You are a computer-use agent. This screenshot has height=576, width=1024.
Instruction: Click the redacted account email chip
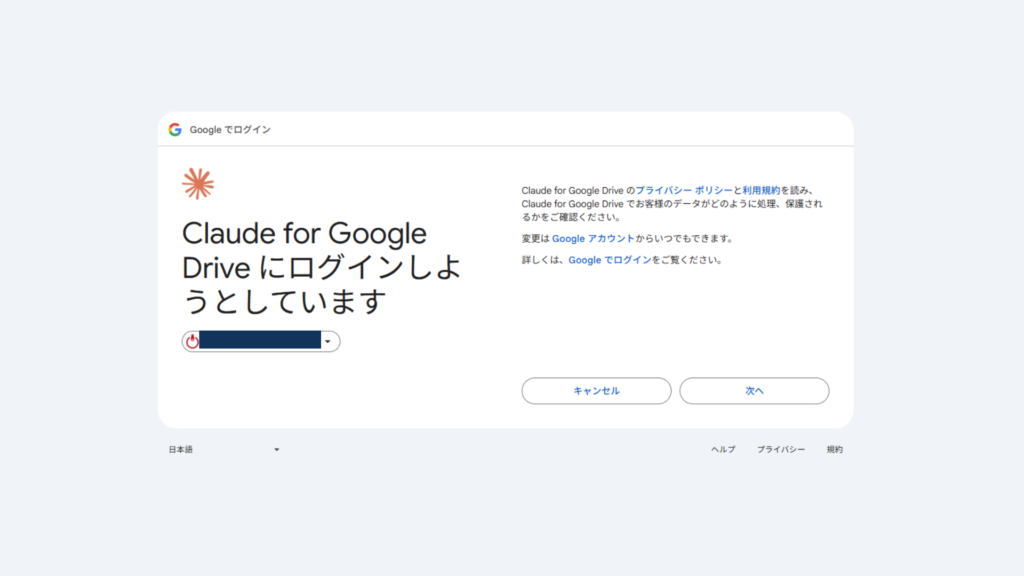[261, 341]
